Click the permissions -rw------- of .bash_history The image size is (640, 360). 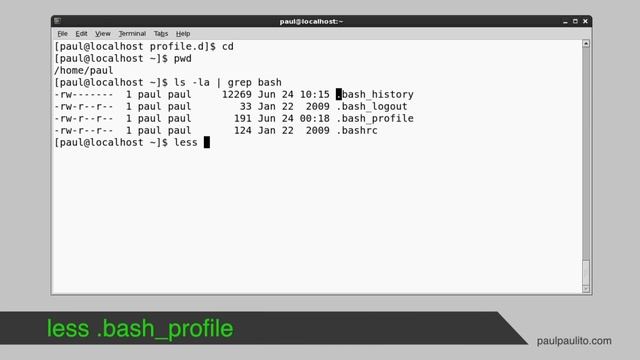pyautogui.click(x=84, y=94)
